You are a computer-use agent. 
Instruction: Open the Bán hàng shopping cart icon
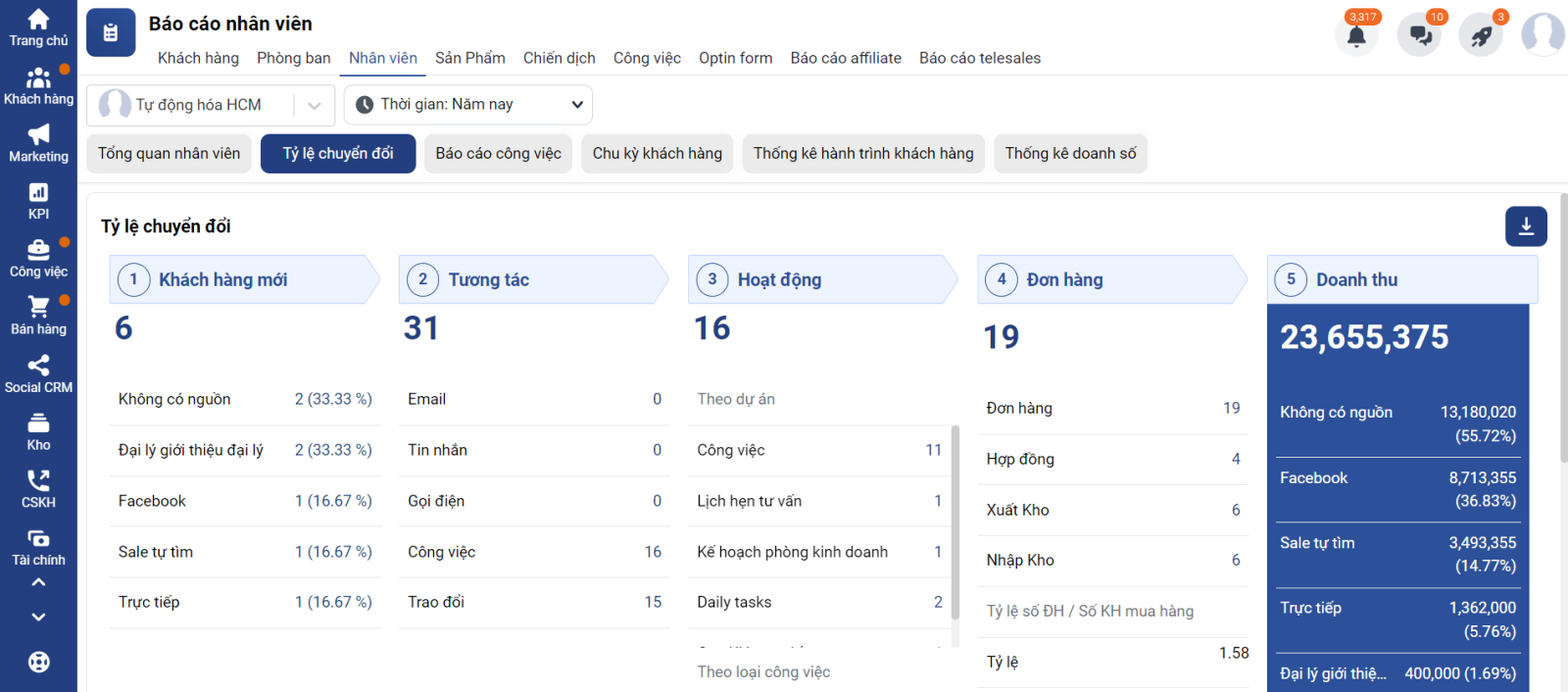38,308
